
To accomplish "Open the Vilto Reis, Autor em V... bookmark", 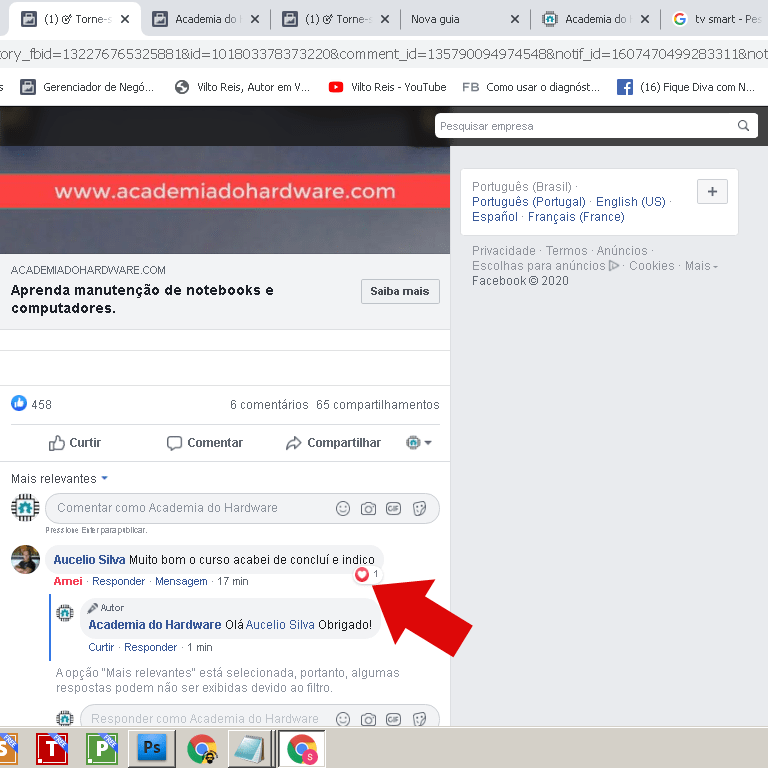I will coord(242,87).
